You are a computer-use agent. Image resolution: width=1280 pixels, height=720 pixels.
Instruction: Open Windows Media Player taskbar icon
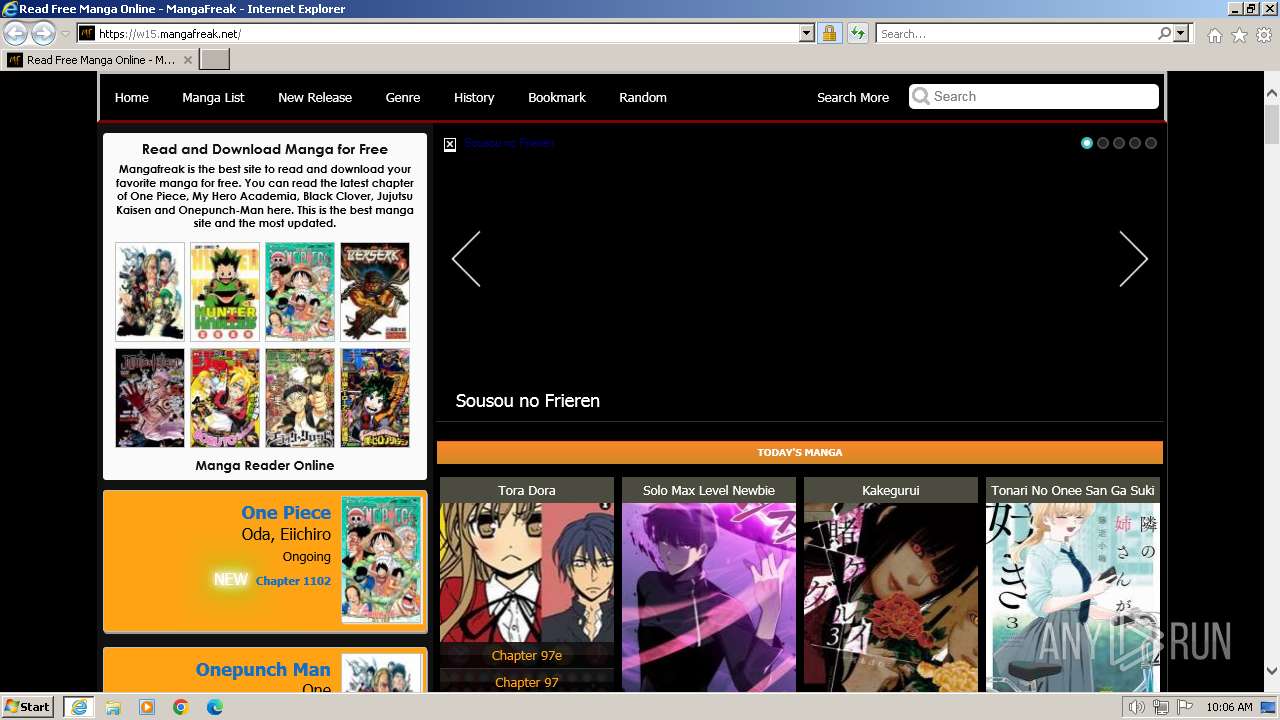147,707
